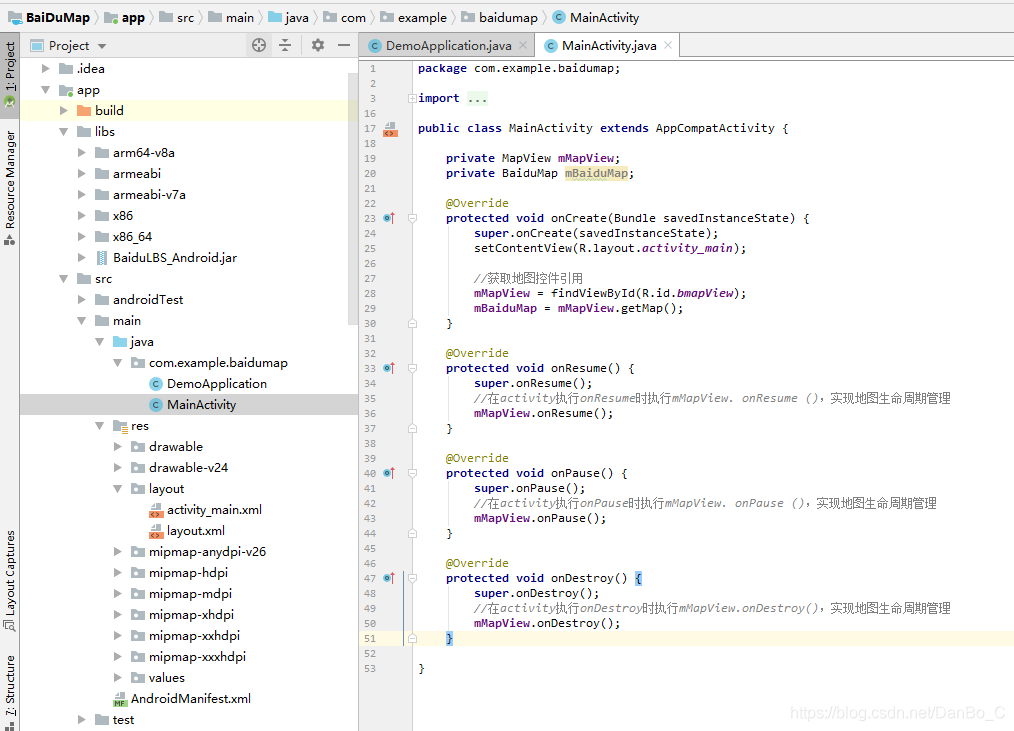Click the locate/scroll-from-source target icon
1014x731 pixels.
[x=259, y=45]
